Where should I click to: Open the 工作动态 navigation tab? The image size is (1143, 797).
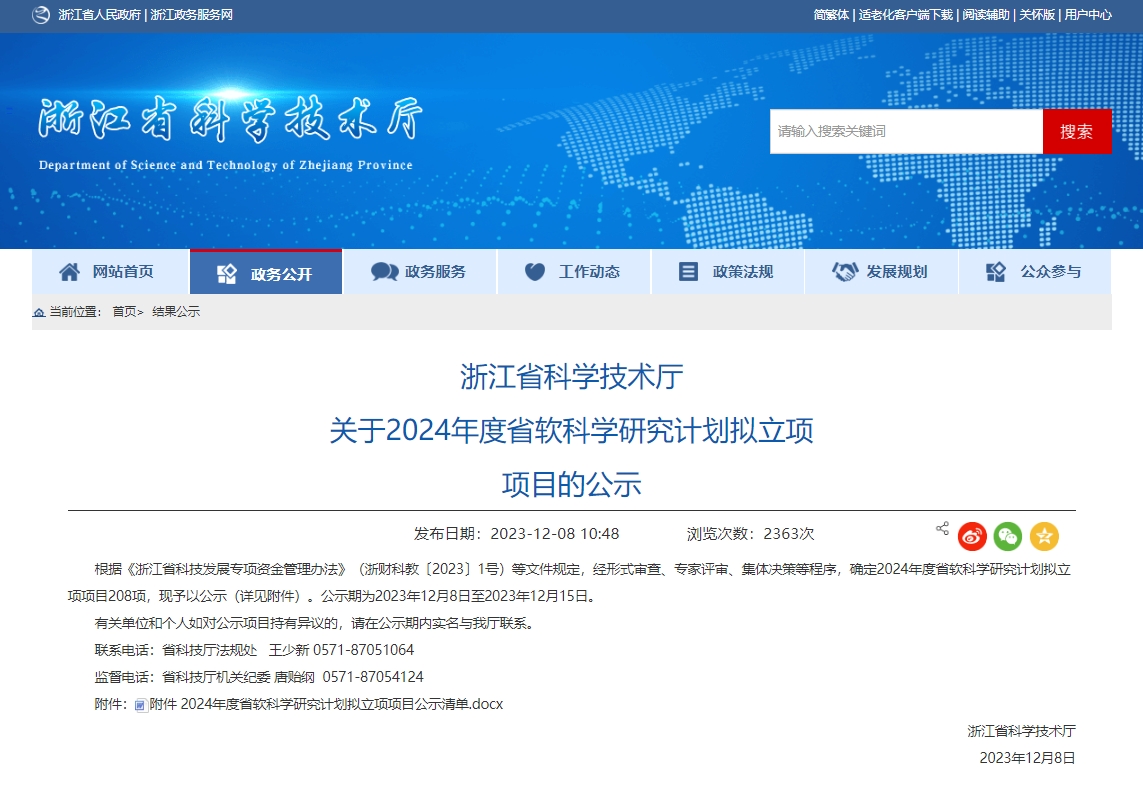click(573, 272)
